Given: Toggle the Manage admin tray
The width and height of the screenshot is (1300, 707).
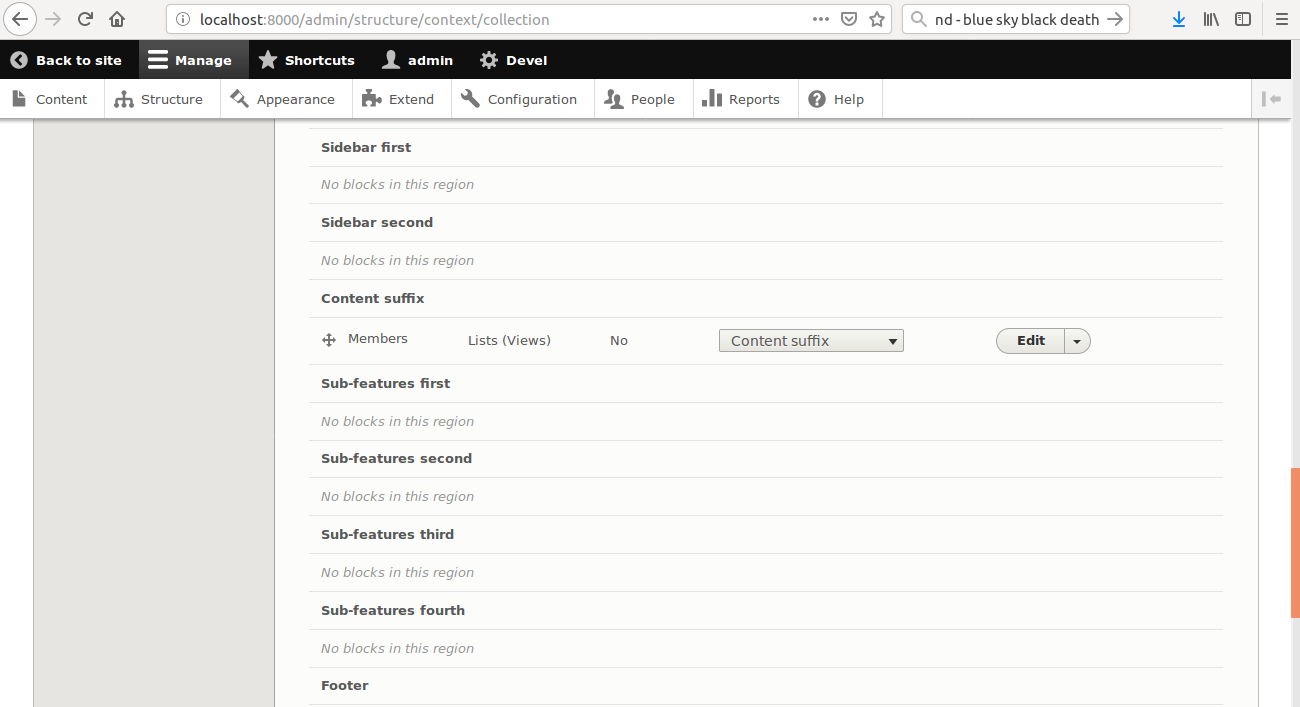Looking at the screenshot, I should (x=191, y=60).
